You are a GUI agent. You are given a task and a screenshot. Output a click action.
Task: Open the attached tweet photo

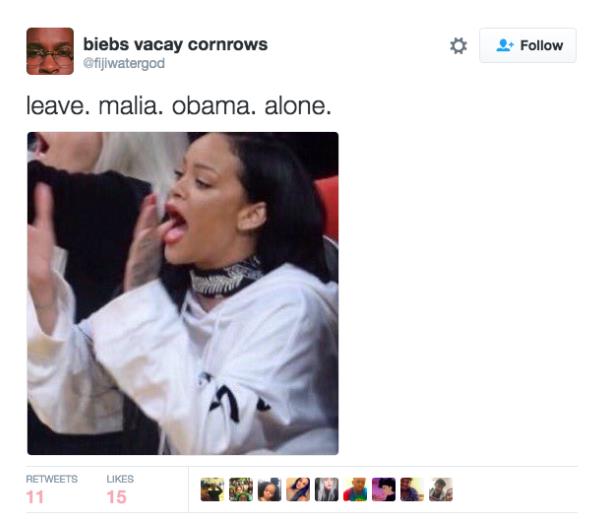click(x=183, y=293)
